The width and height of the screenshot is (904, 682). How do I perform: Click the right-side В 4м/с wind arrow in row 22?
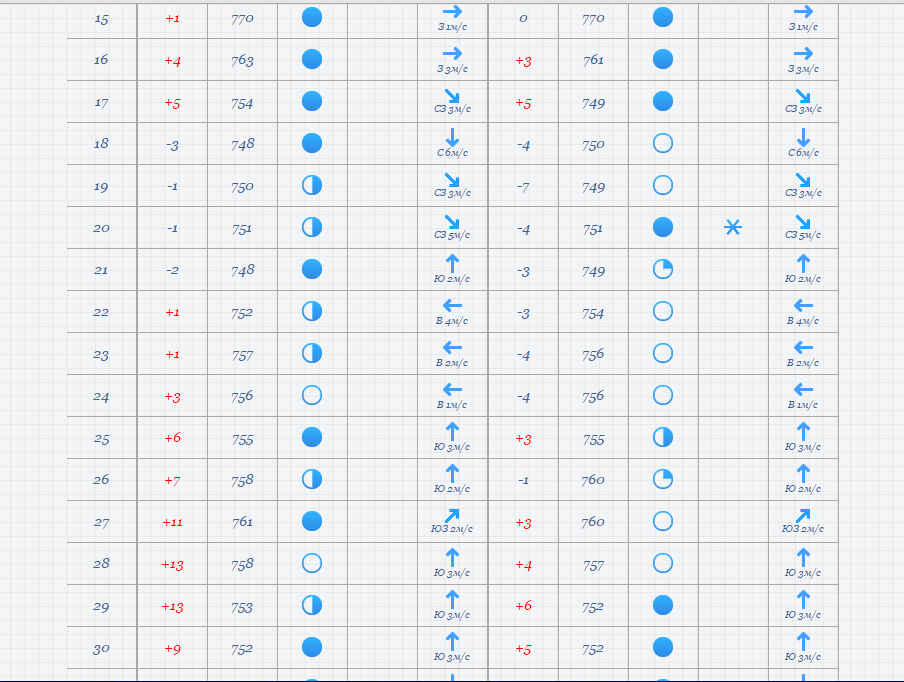(802, 306)
